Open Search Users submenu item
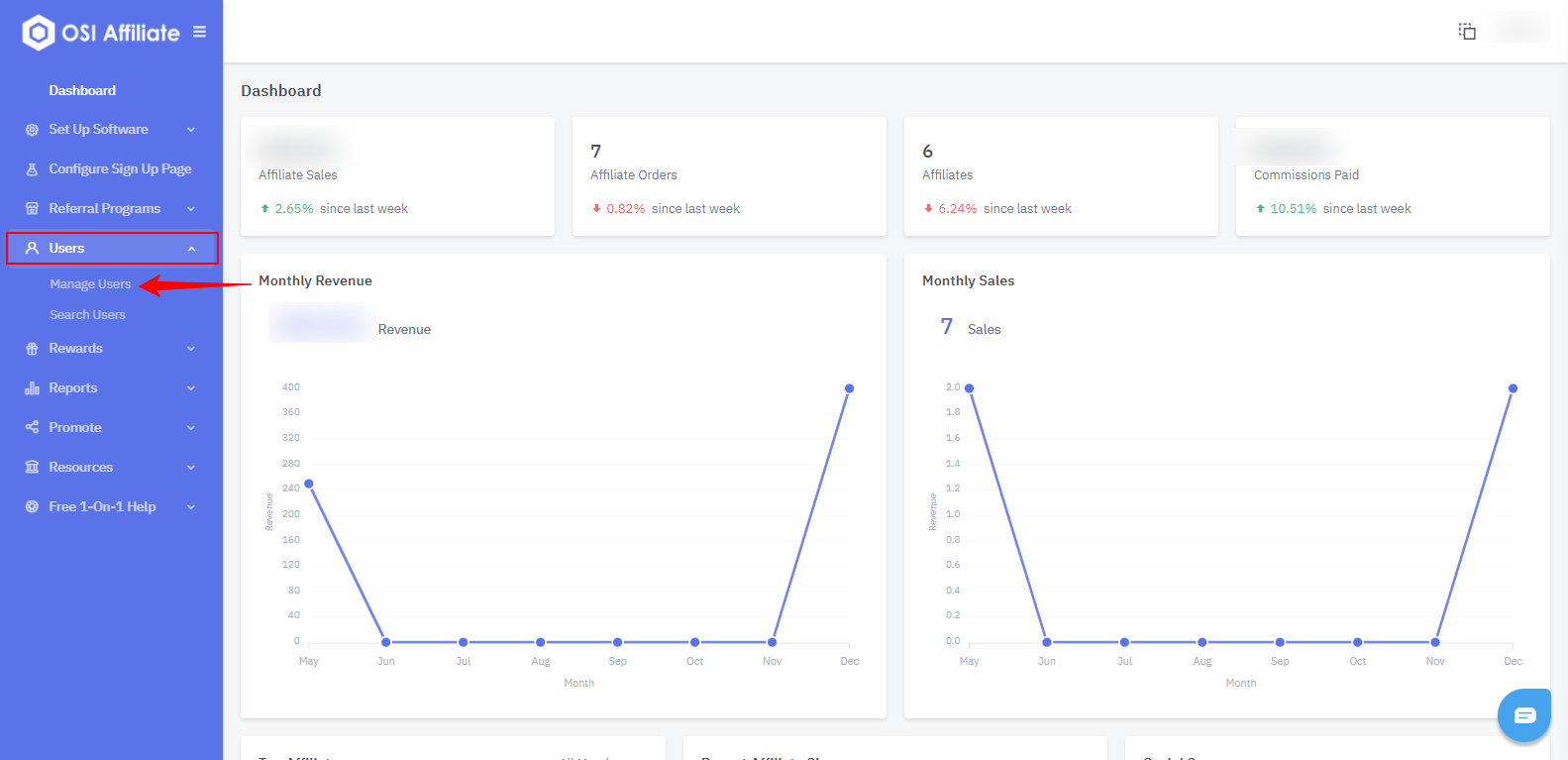The width and height of the screenshot is (1568, 760). pyautogui.click(x=87, y=315)
